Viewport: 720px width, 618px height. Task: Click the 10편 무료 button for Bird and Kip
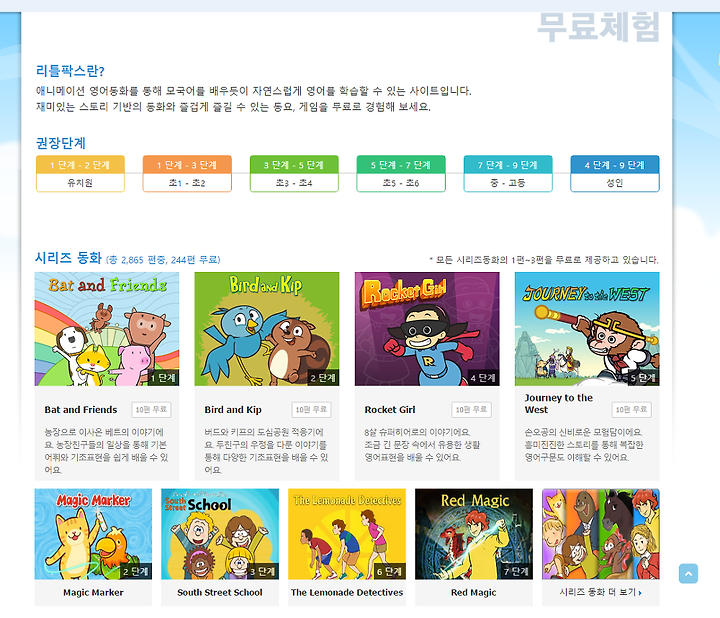coord(311,410)
